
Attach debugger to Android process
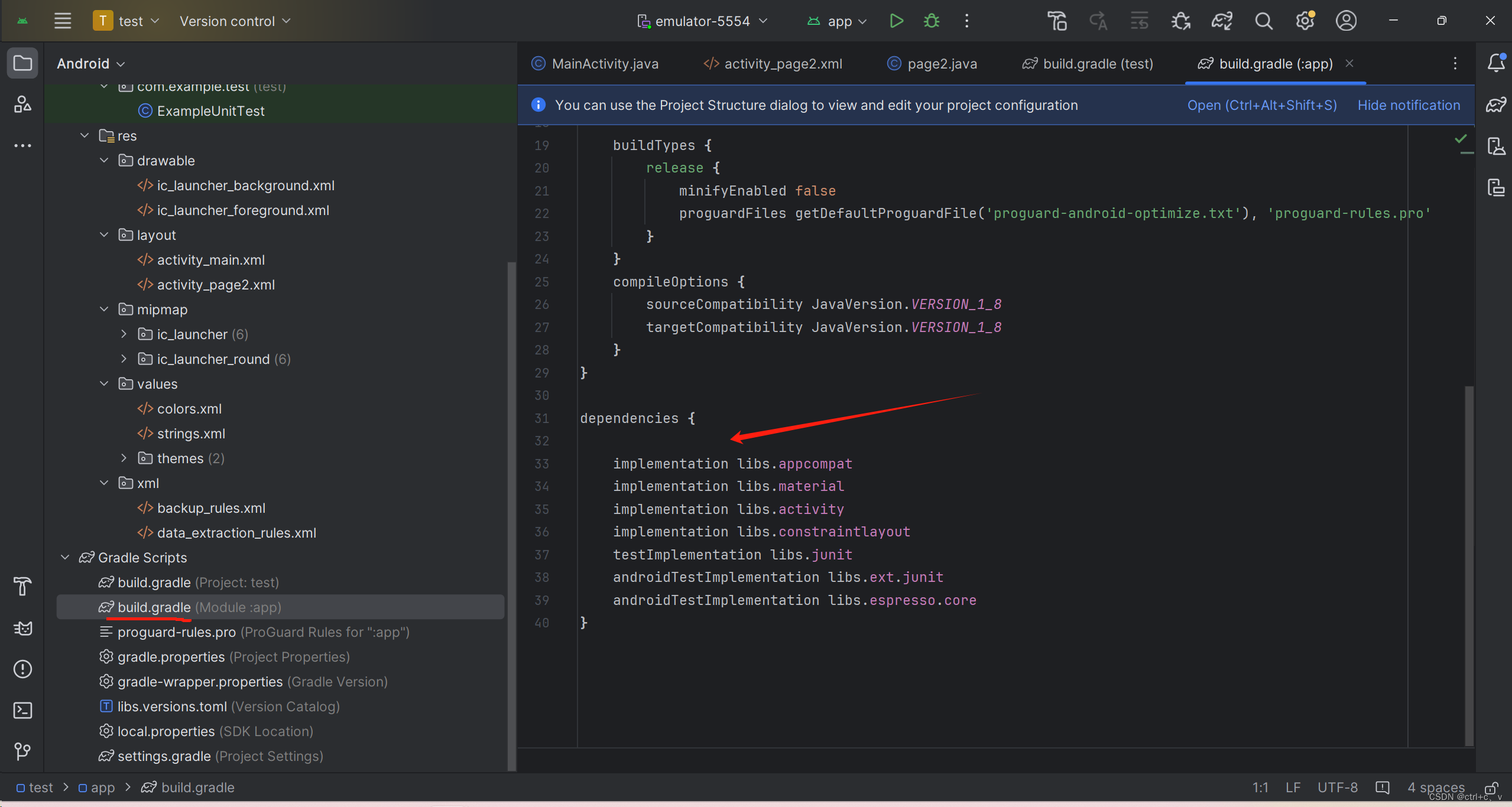pos(1180,21)
